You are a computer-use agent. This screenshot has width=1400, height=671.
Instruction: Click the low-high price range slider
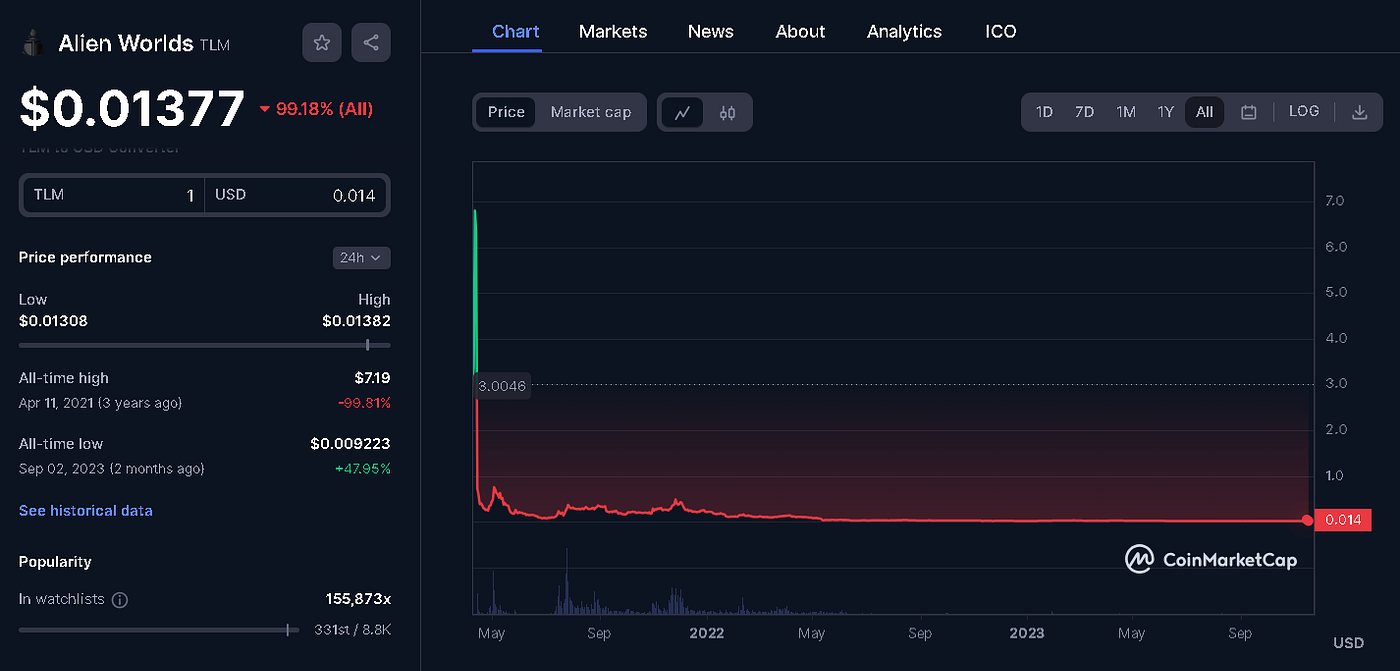[204, 345]
